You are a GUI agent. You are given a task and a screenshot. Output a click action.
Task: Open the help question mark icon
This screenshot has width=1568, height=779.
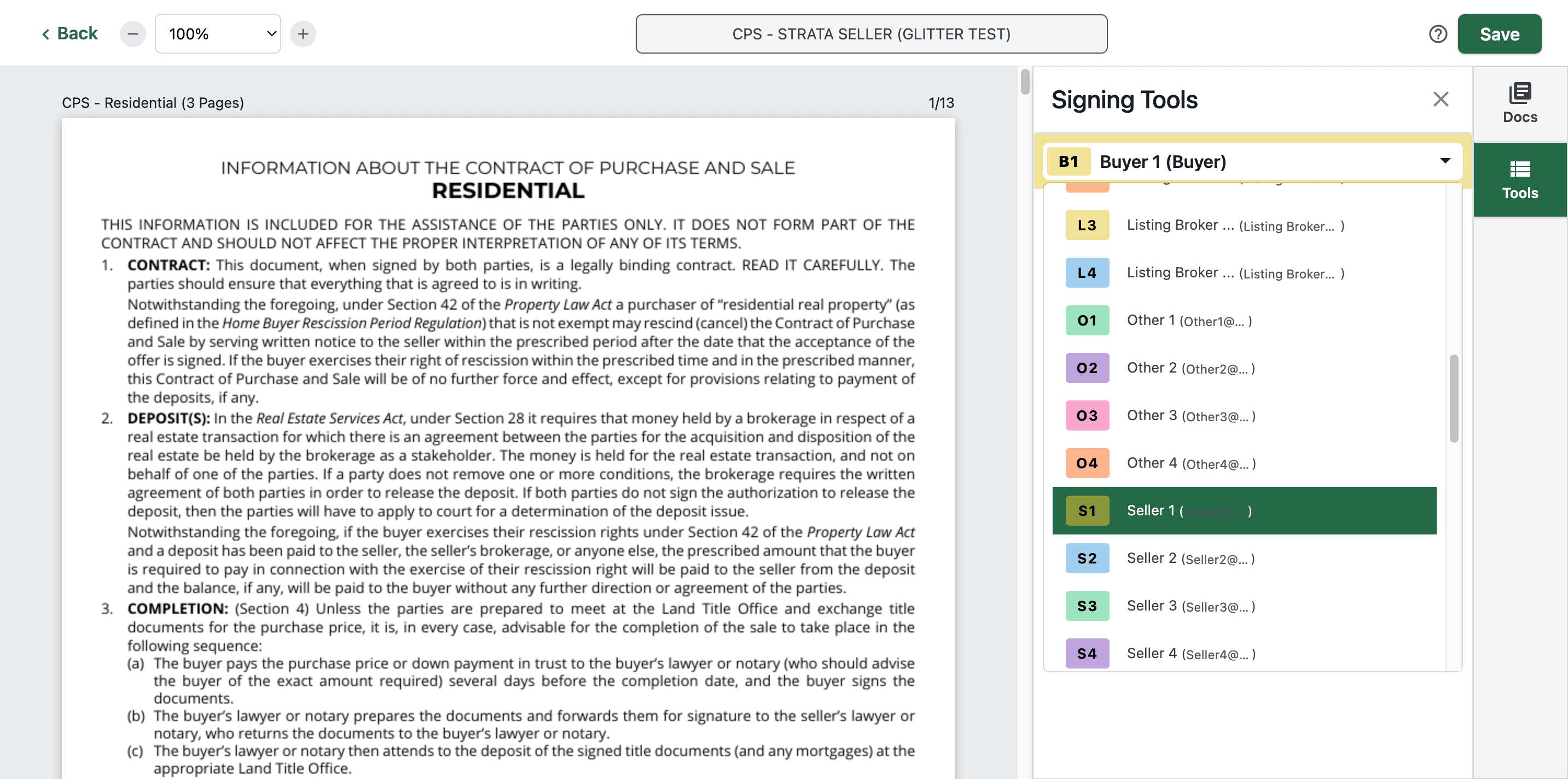pyautogui.click(x=1438, y=34)
